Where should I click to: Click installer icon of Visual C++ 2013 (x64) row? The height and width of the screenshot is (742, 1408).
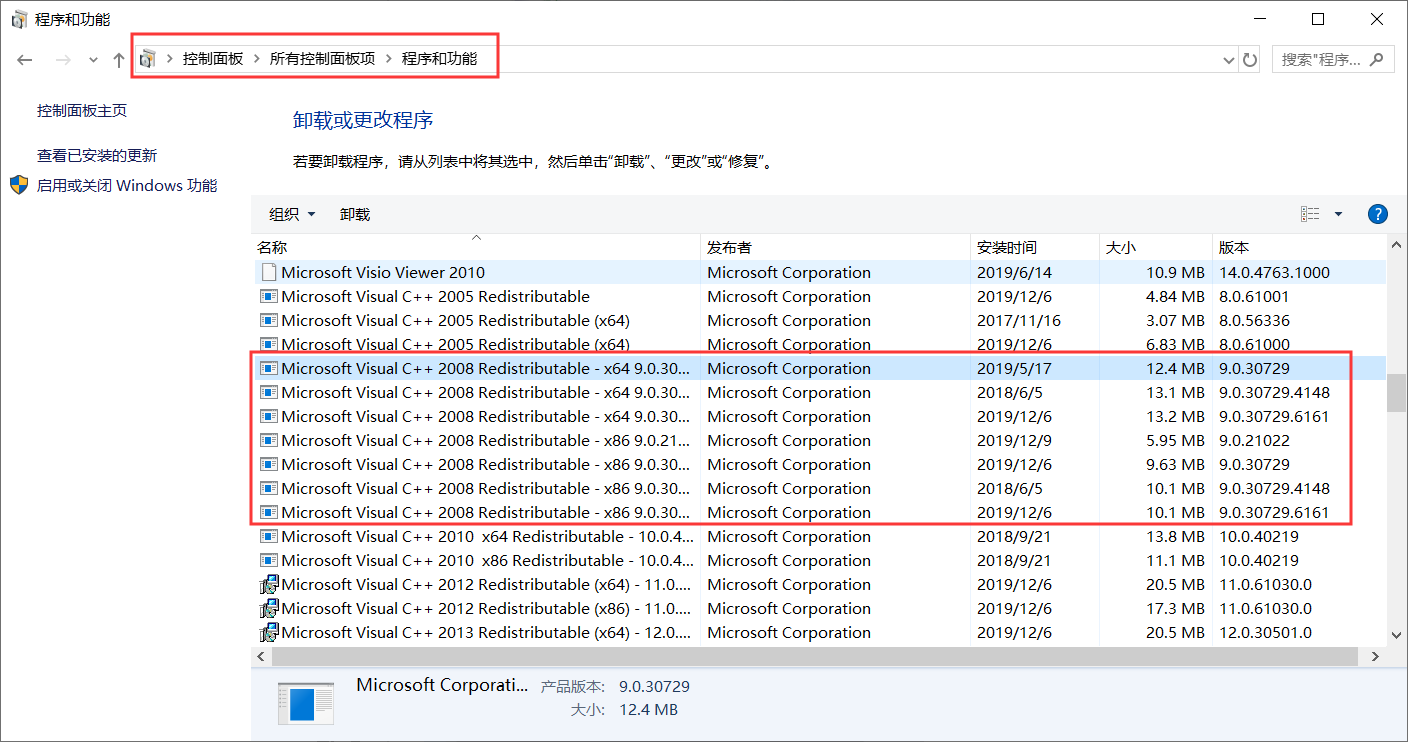[268, 632]
